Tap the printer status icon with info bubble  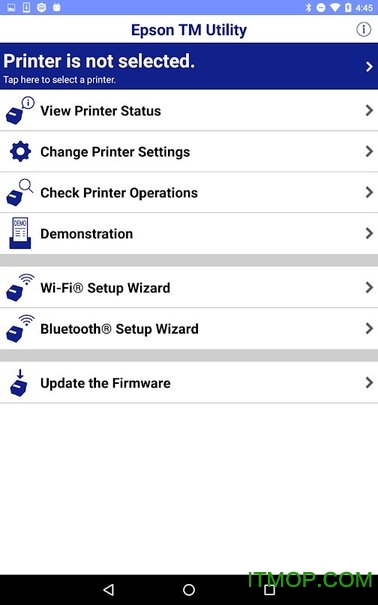pos(20,110)
